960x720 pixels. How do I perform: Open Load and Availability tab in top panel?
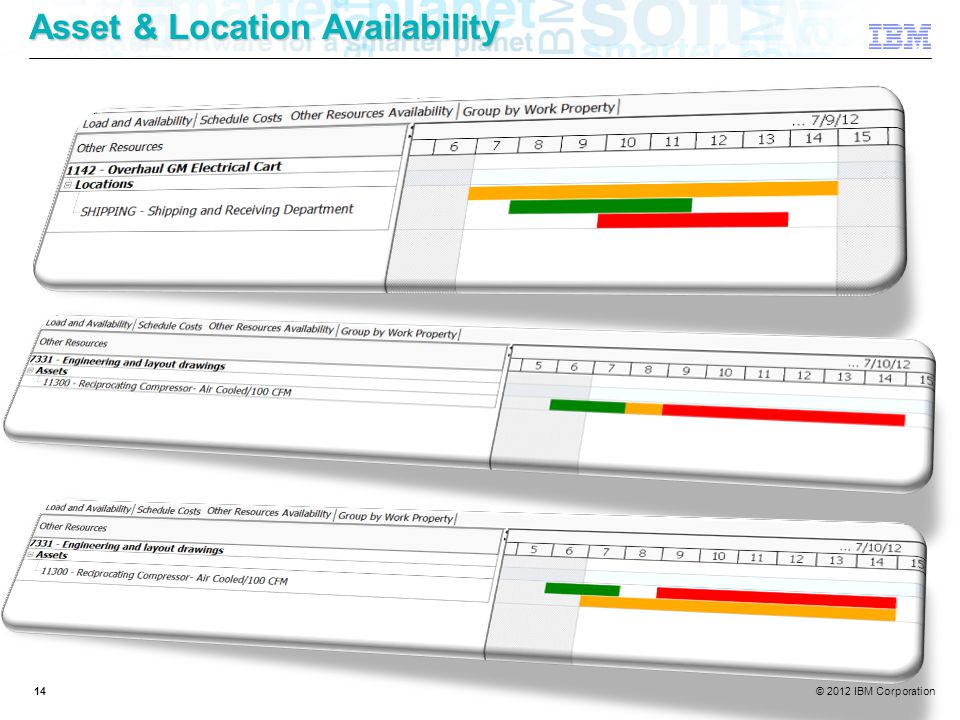click(137, 121)
